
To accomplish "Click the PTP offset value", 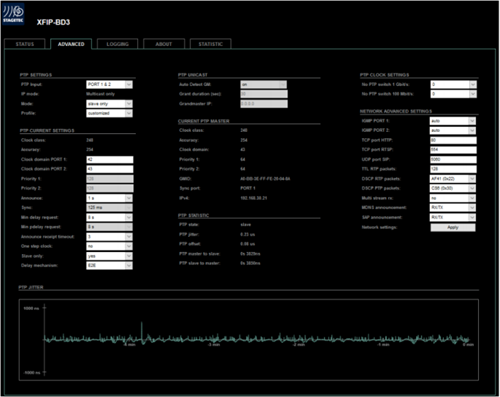I will [247, 244].
